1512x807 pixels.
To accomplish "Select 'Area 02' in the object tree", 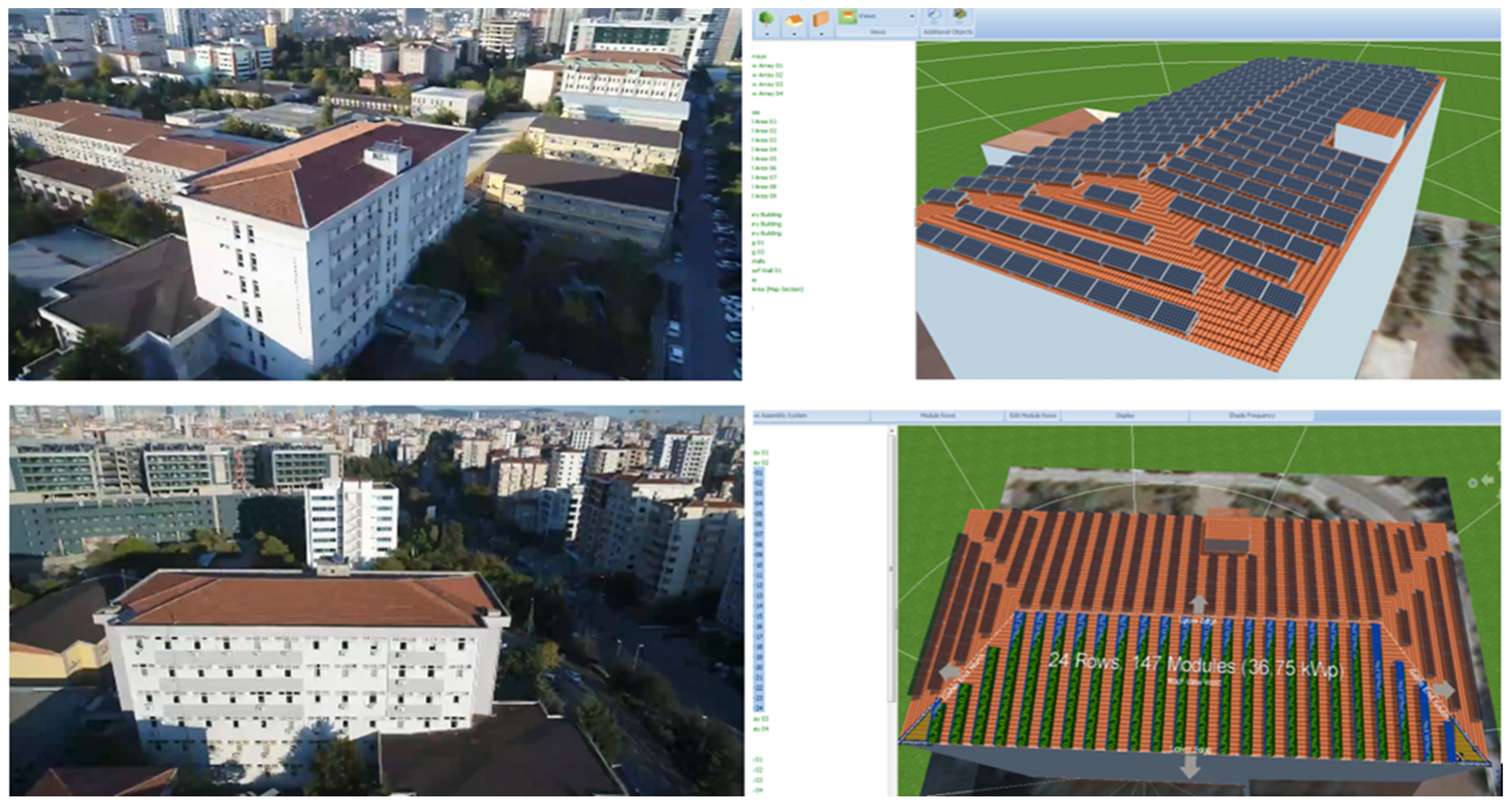I will [x=764, y=130].
